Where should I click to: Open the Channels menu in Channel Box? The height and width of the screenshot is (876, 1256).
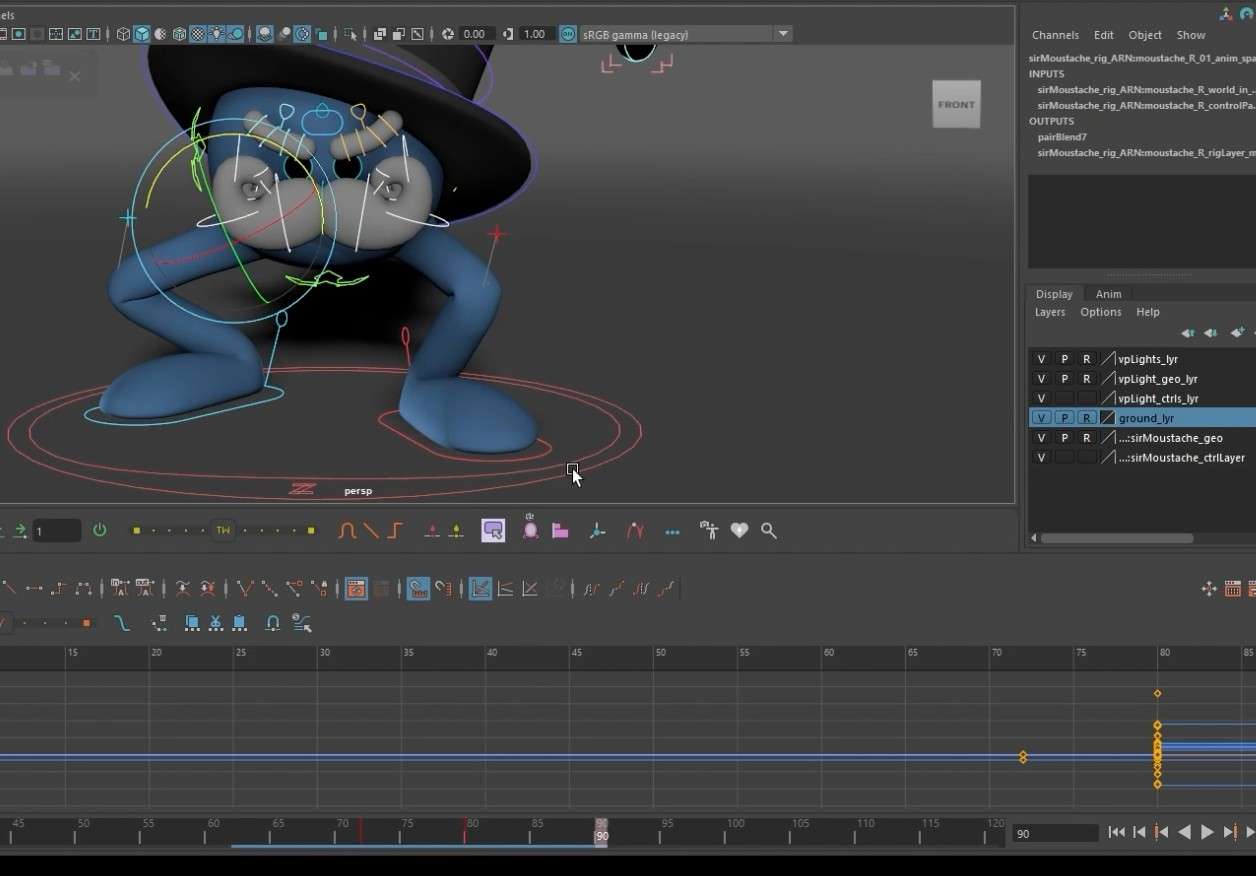tap(1055, 35)
